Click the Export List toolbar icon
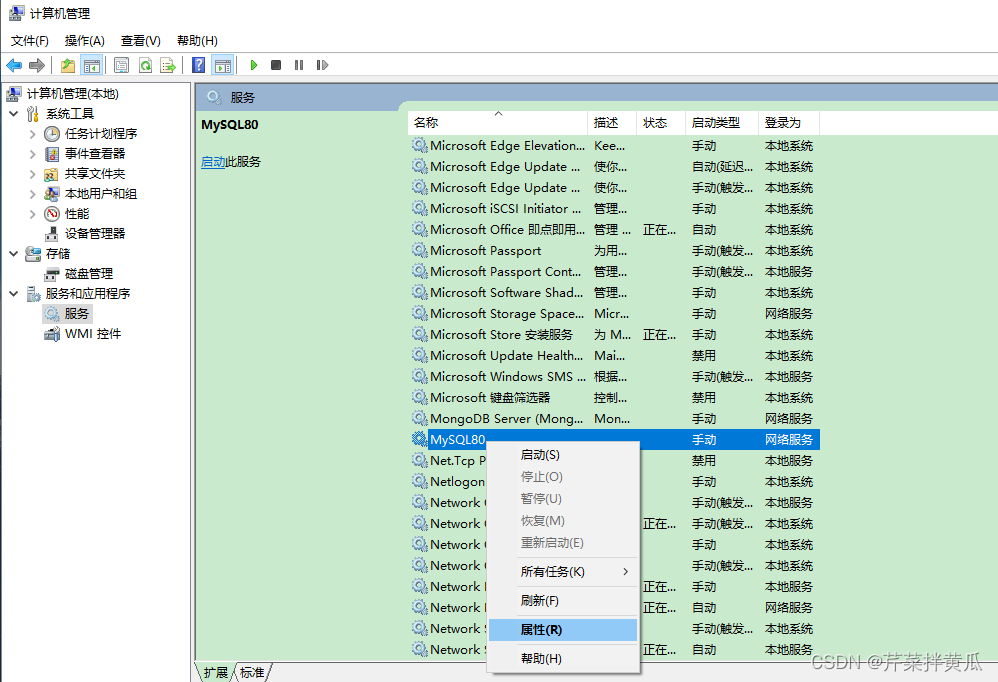 point(167,65)
